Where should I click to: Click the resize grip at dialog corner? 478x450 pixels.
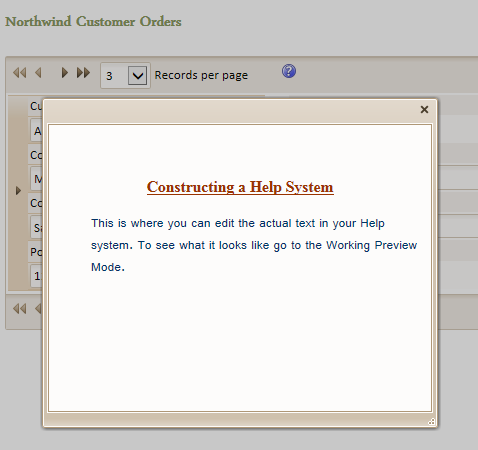click(x=432, y=422)
